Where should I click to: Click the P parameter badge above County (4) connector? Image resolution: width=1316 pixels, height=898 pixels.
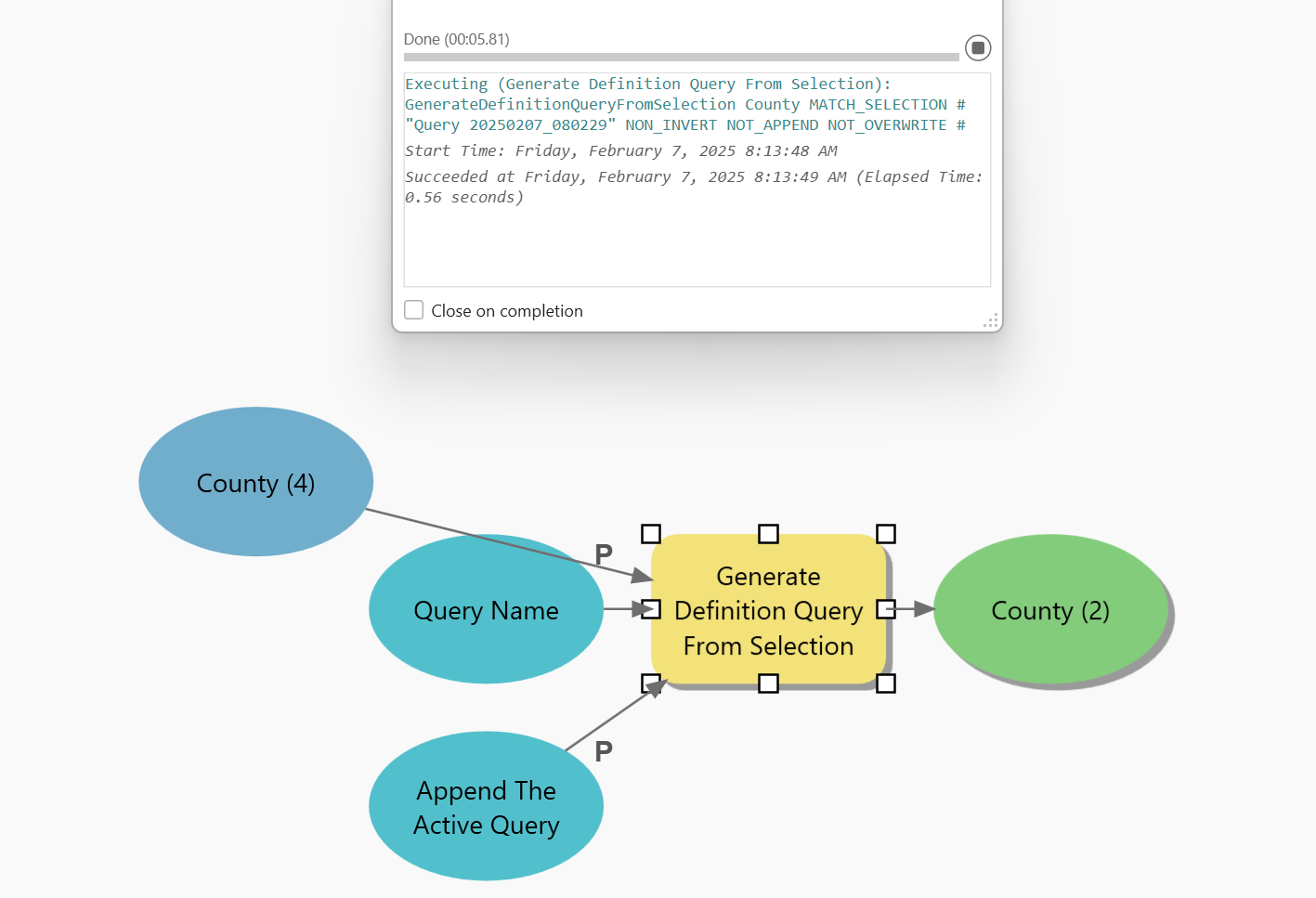tap(604, 553)
